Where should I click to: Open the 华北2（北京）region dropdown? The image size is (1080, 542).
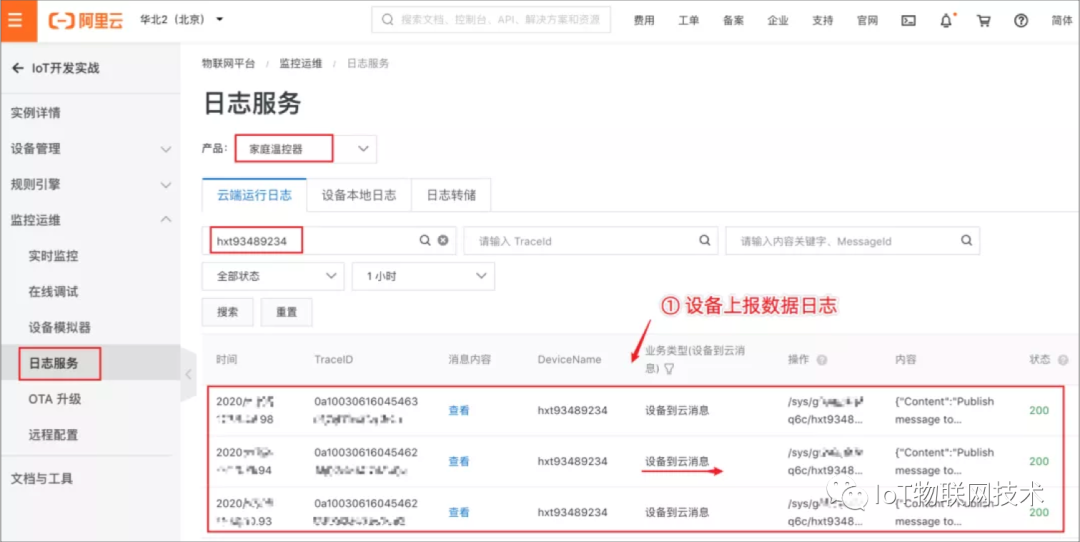[182, 19]
